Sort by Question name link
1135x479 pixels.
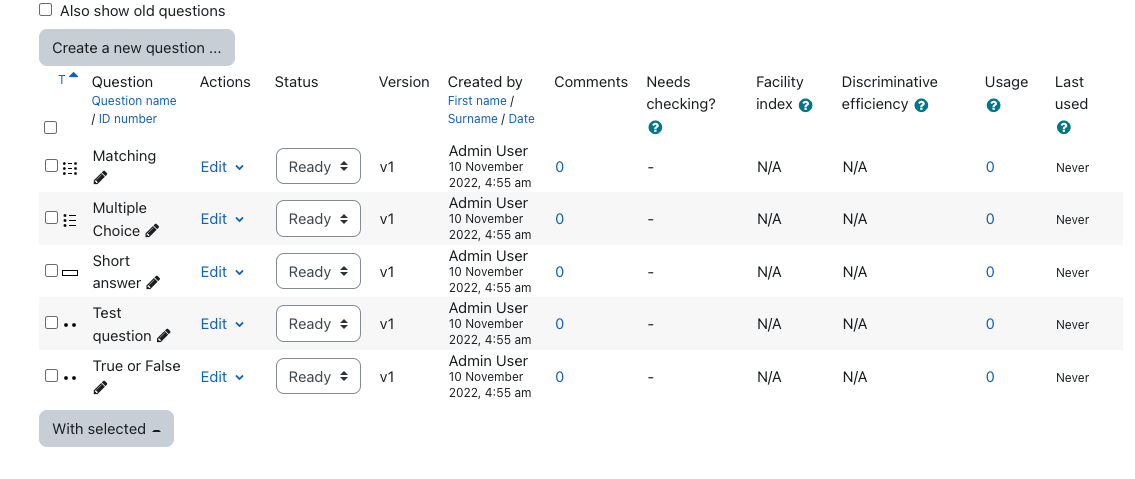(x=134, y=101)
